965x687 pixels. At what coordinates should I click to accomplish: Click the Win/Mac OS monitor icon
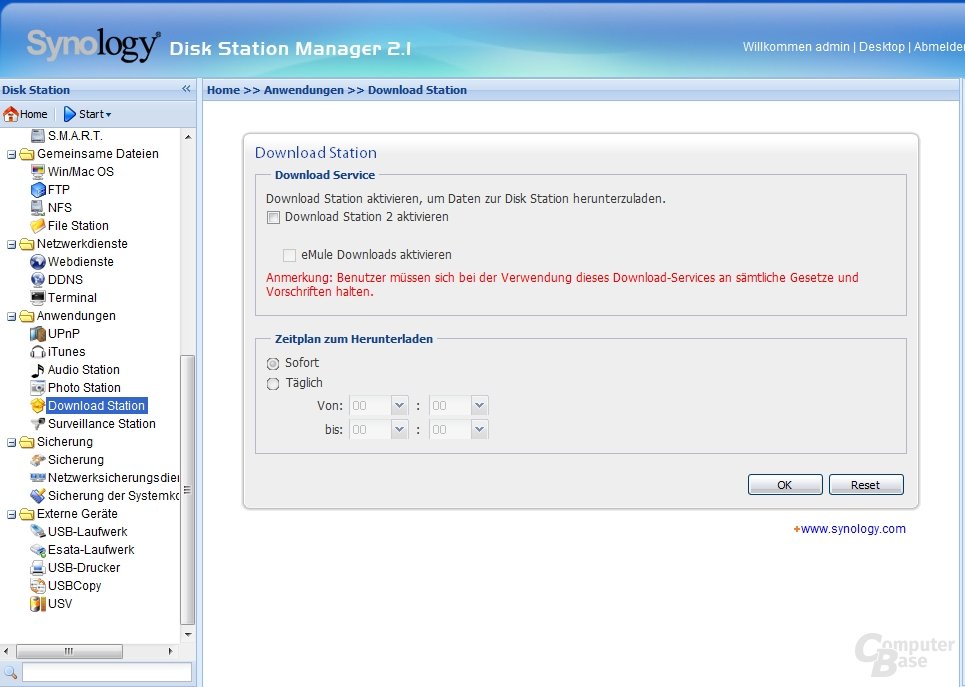pos(38,172)
